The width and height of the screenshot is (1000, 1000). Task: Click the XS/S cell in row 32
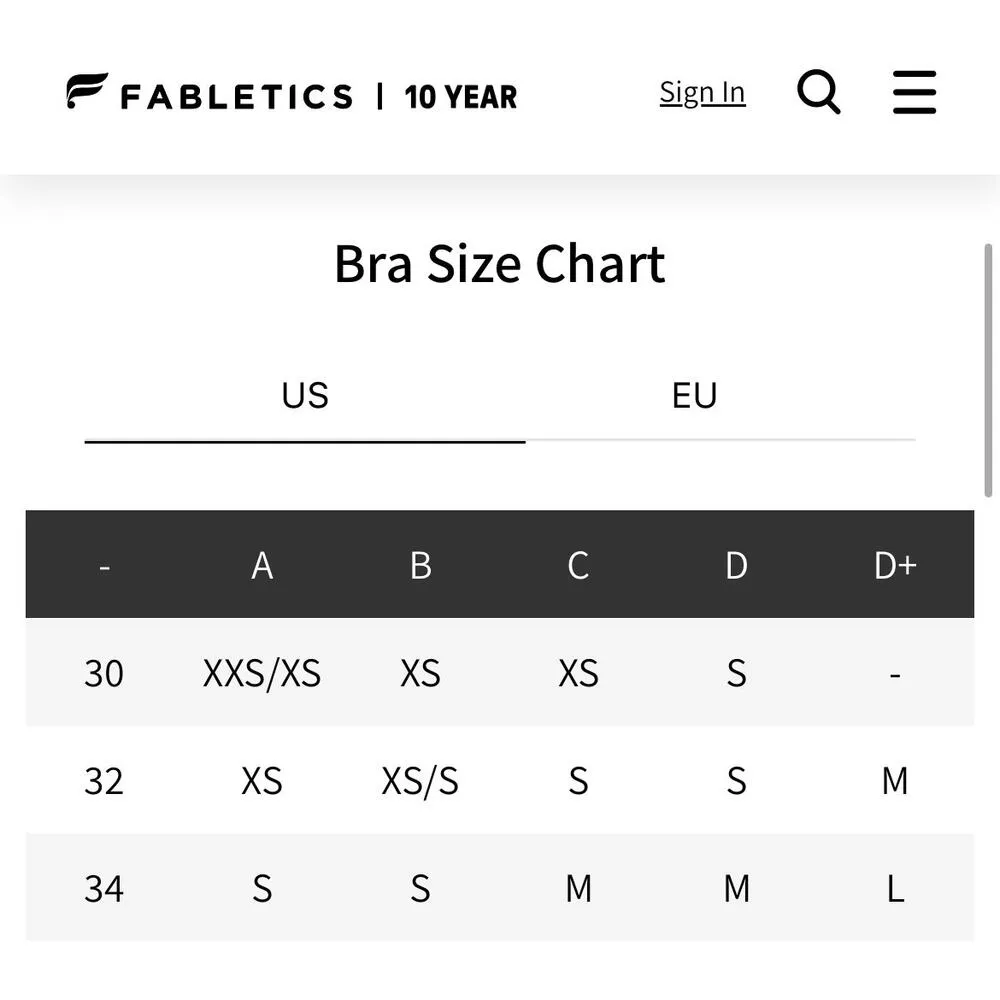click(x=419, y=781)
